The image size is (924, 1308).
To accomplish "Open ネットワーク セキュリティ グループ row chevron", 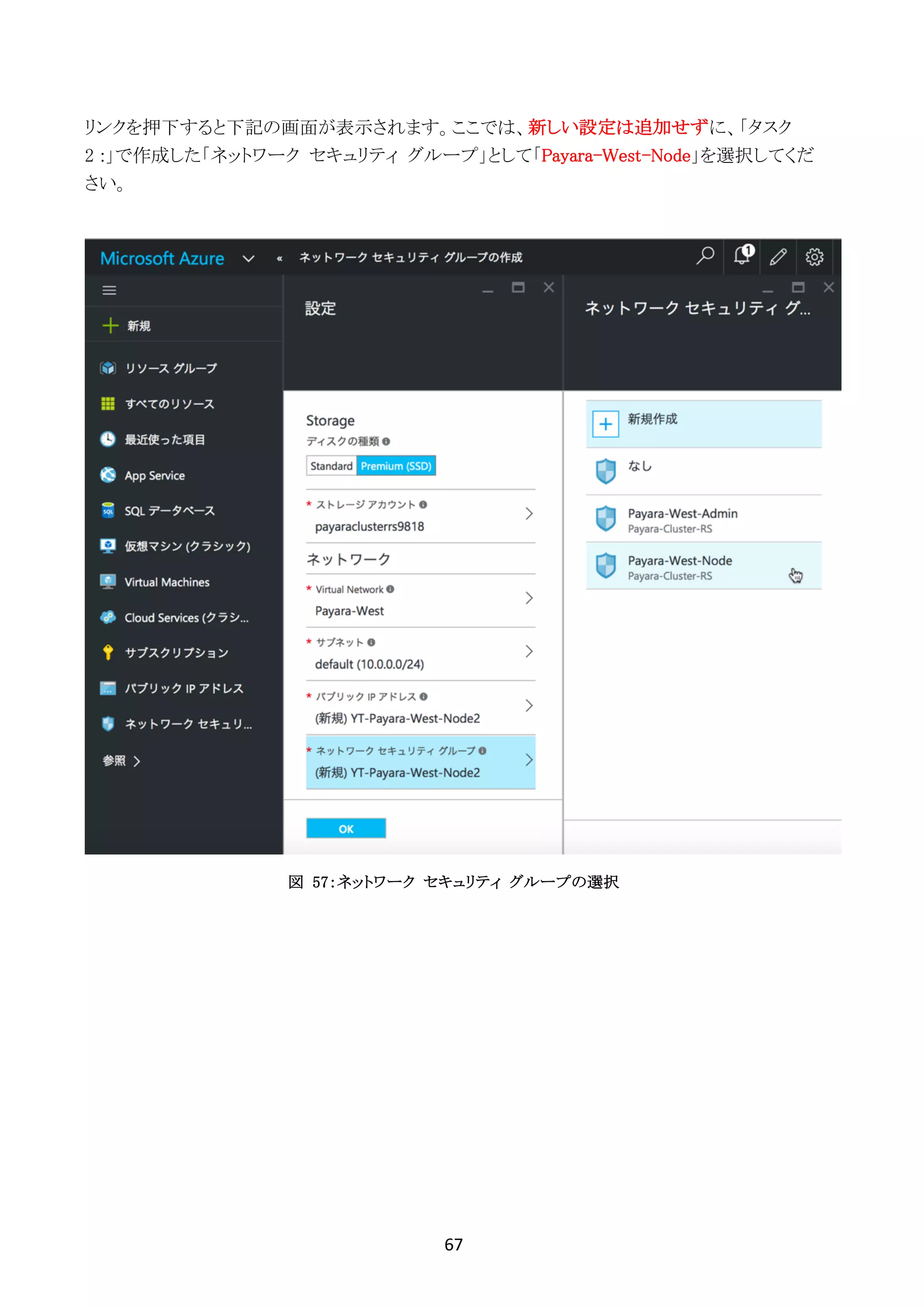I will point(530,760).
